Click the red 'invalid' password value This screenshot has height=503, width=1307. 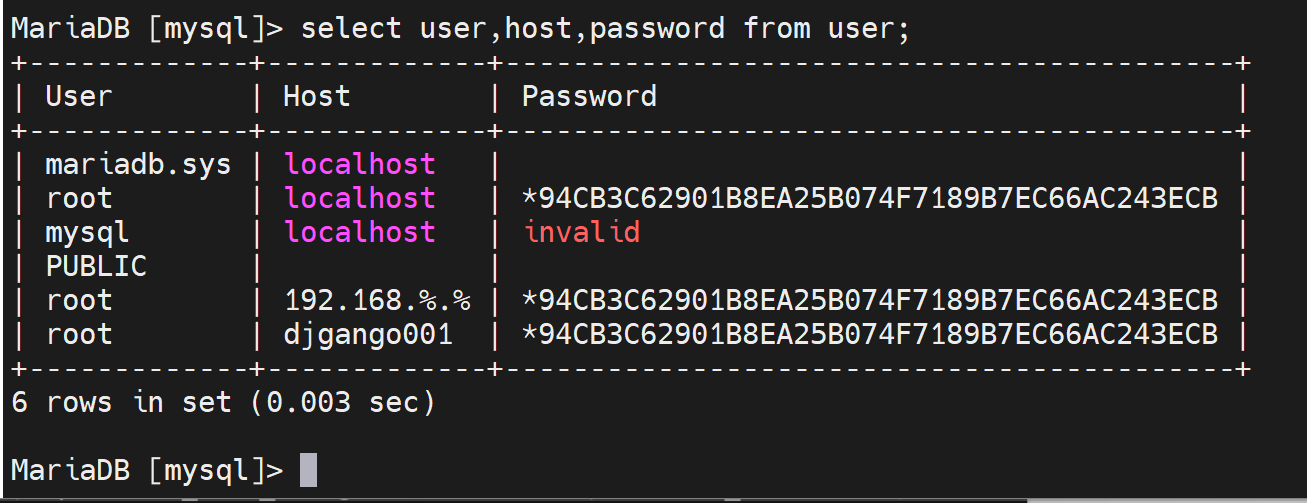(x=581, y=232)
